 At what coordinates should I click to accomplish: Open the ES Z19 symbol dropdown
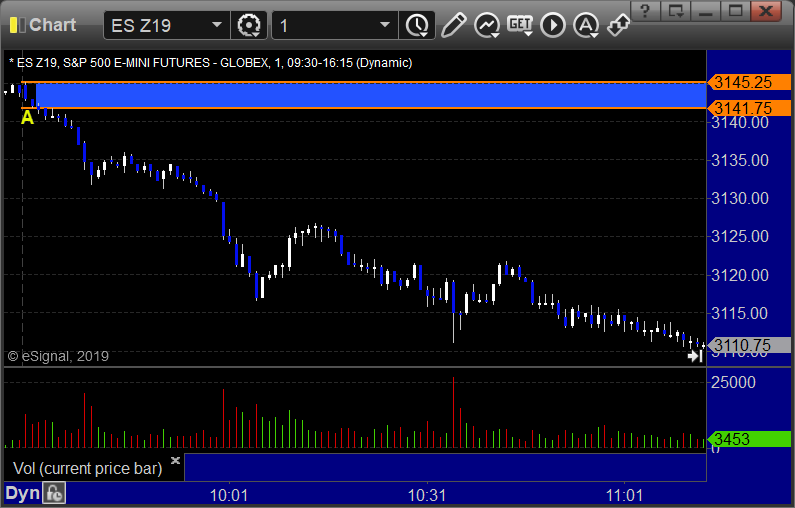[216, 25]
